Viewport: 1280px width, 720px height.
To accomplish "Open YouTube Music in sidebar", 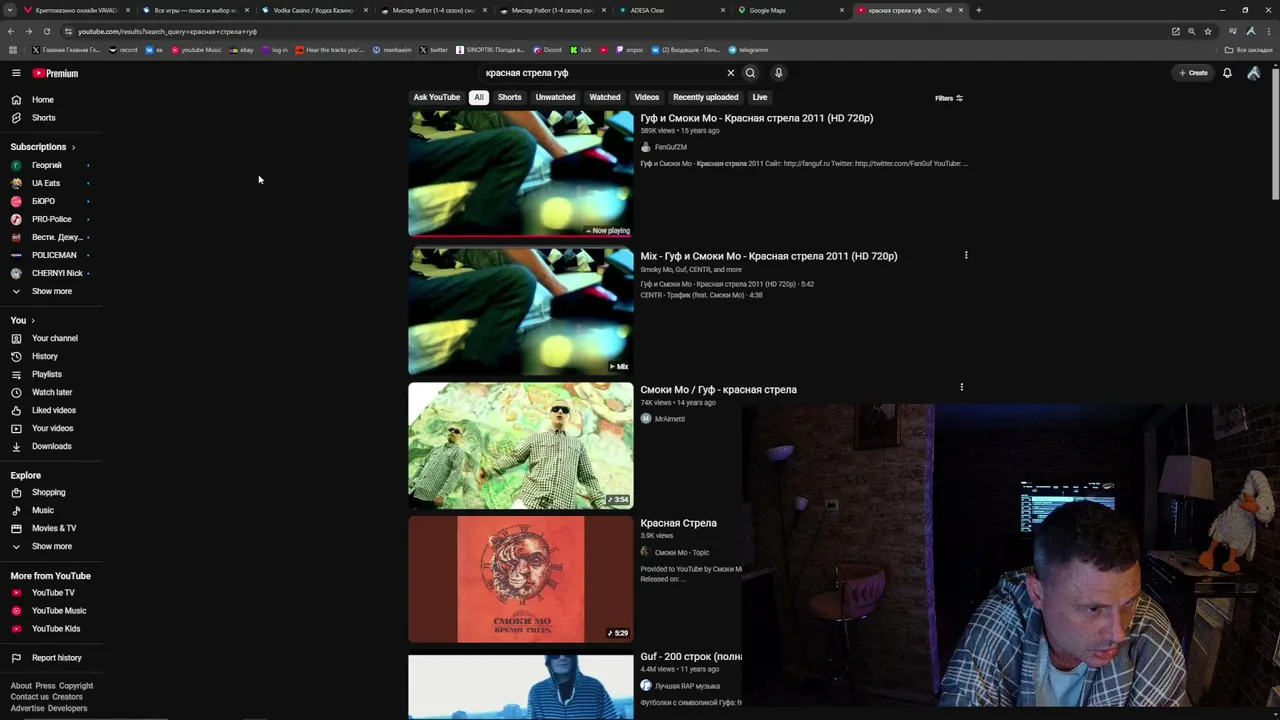I will [58, 611].
